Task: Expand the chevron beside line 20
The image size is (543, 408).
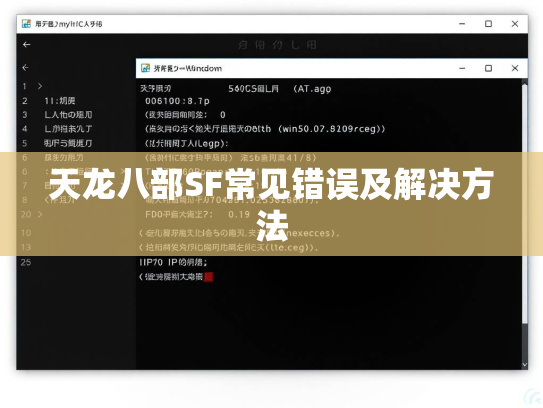Action: tap(40, 214)
